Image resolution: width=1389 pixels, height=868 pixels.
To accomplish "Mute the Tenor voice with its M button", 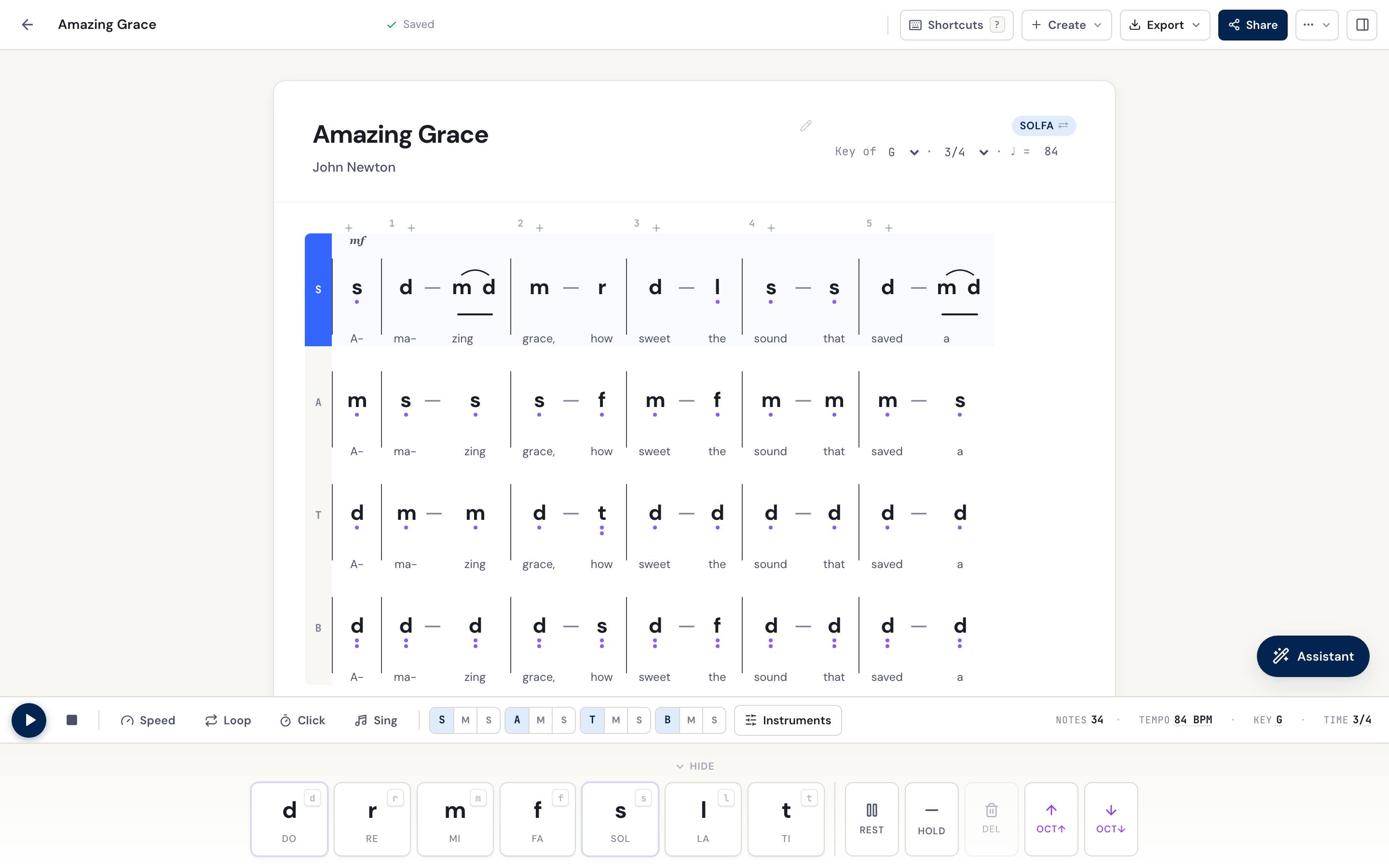I will tap(615, 720).
